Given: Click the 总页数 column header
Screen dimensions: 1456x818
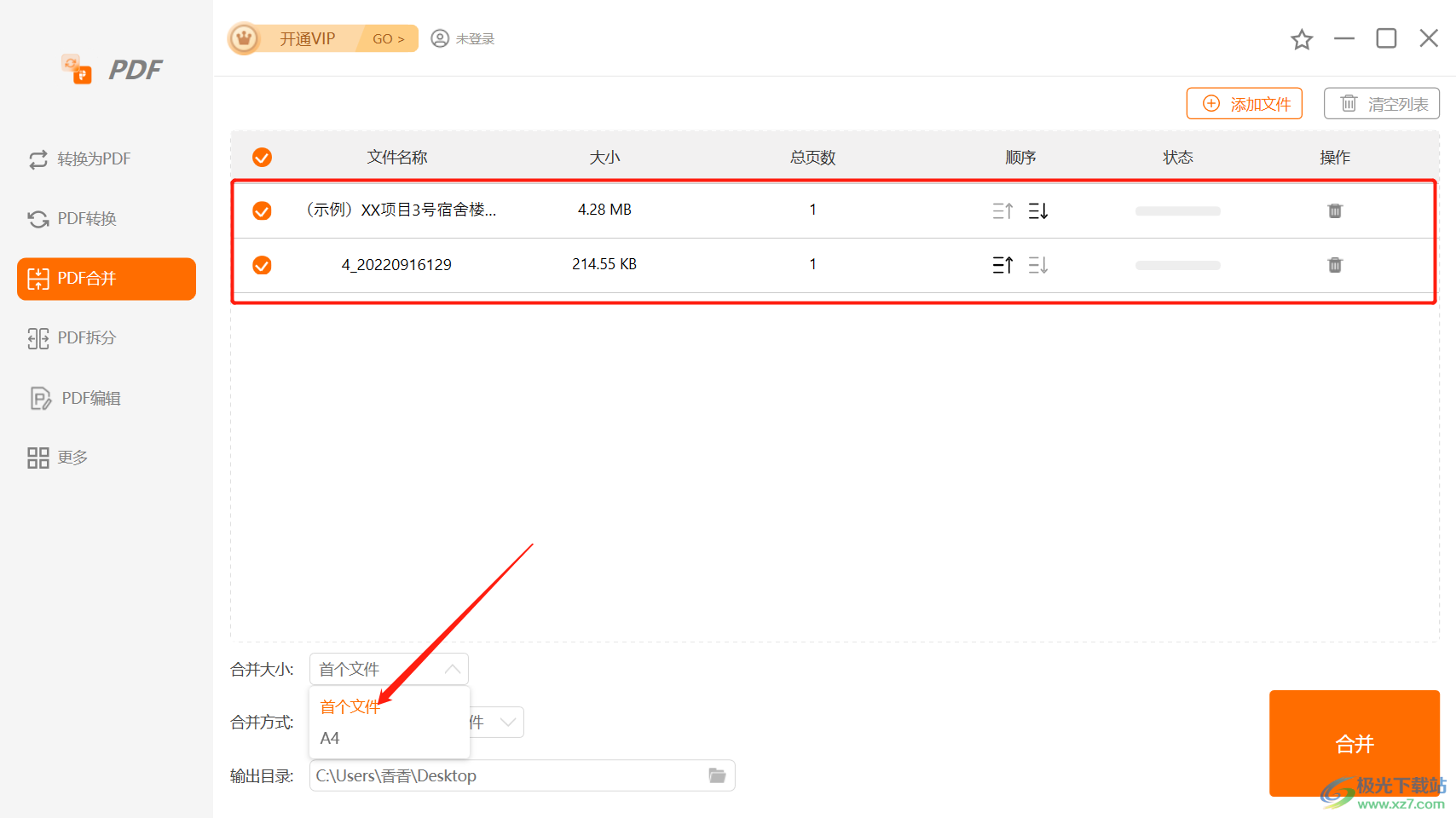Looking at the screenshot, I should [812, 158].
